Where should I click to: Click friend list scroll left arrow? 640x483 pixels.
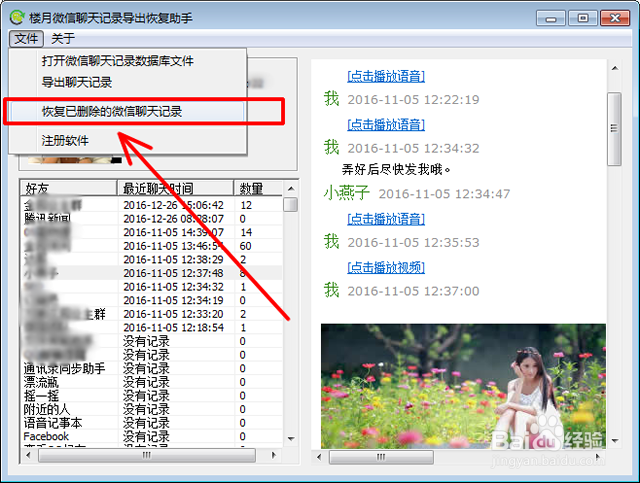(x=28, y=455)
